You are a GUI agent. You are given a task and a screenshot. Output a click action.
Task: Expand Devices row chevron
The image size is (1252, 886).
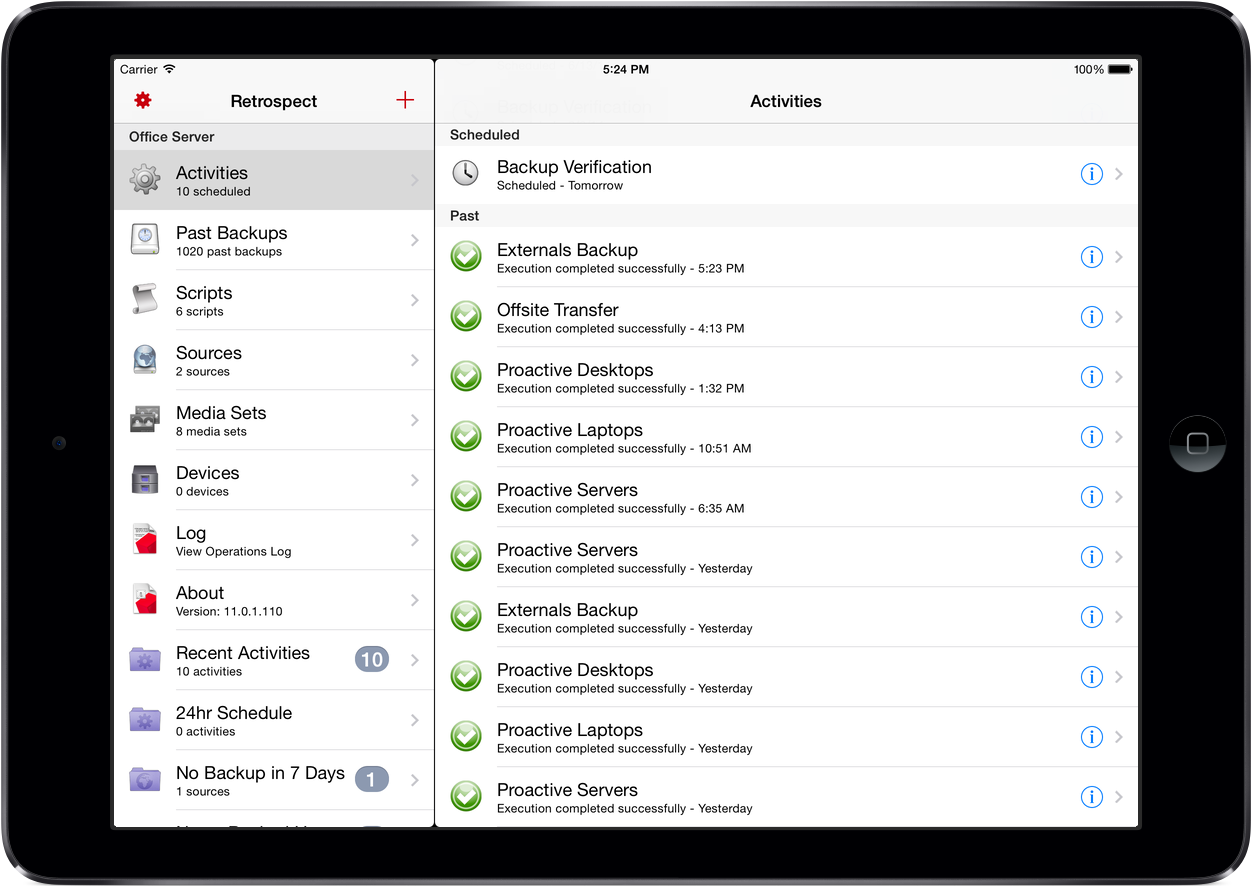tap(415, 480)
